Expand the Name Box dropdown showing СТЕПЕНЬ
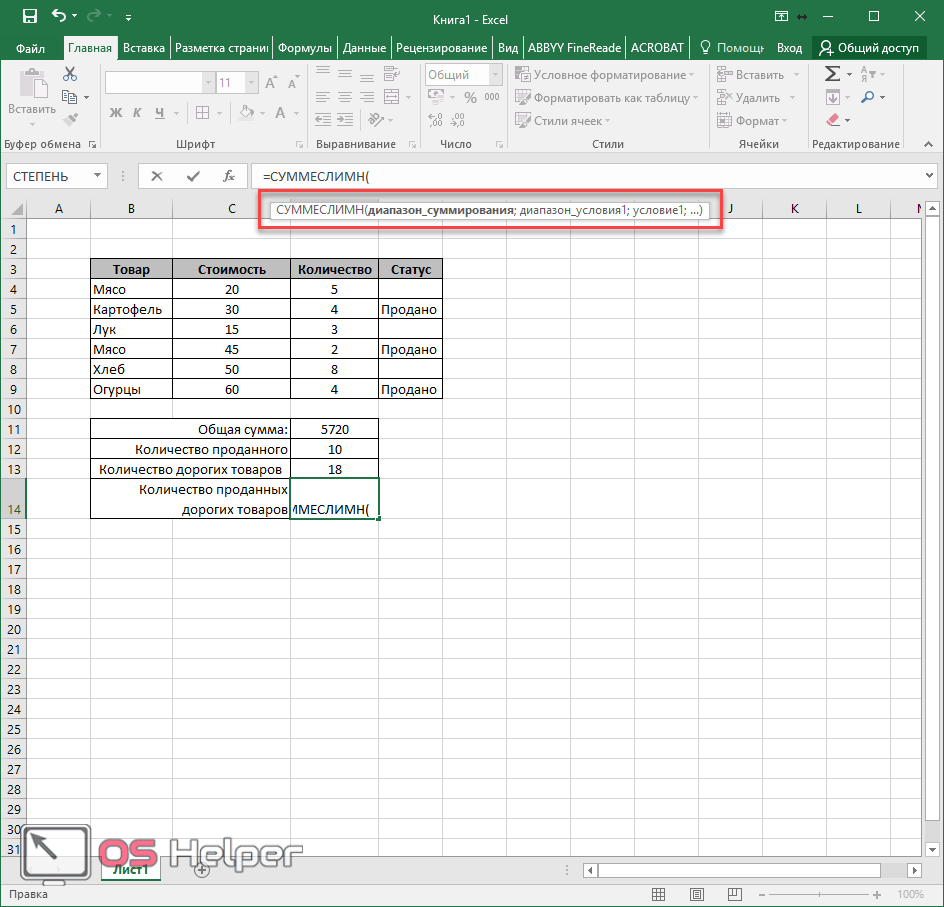This screenshot has height=907, width=944. (98, 176)
